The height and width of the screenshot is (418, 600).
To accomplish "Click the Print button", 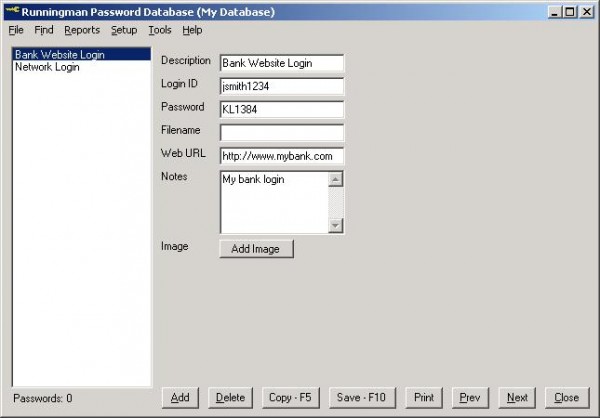I will tap(424, 398).
